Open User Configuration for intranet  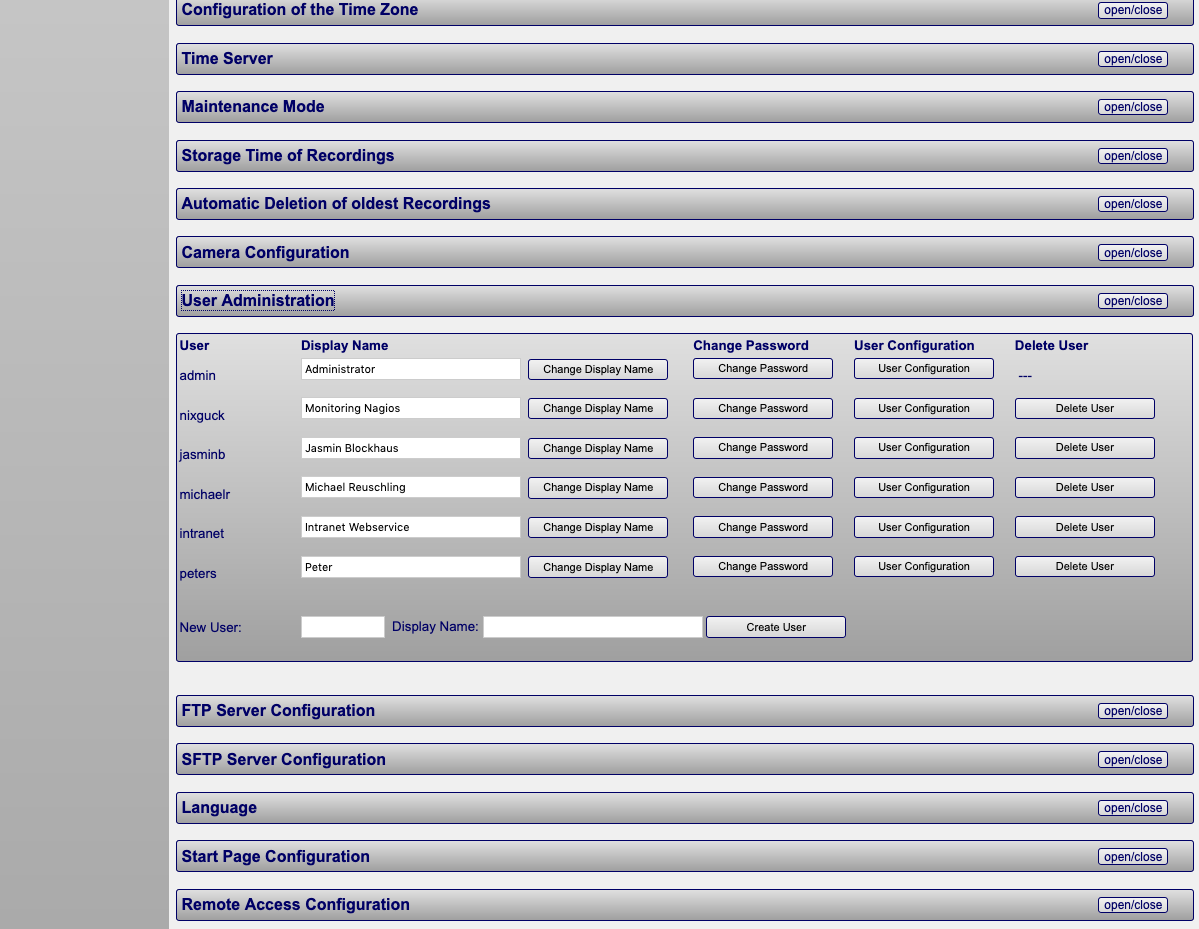point(924,527)
